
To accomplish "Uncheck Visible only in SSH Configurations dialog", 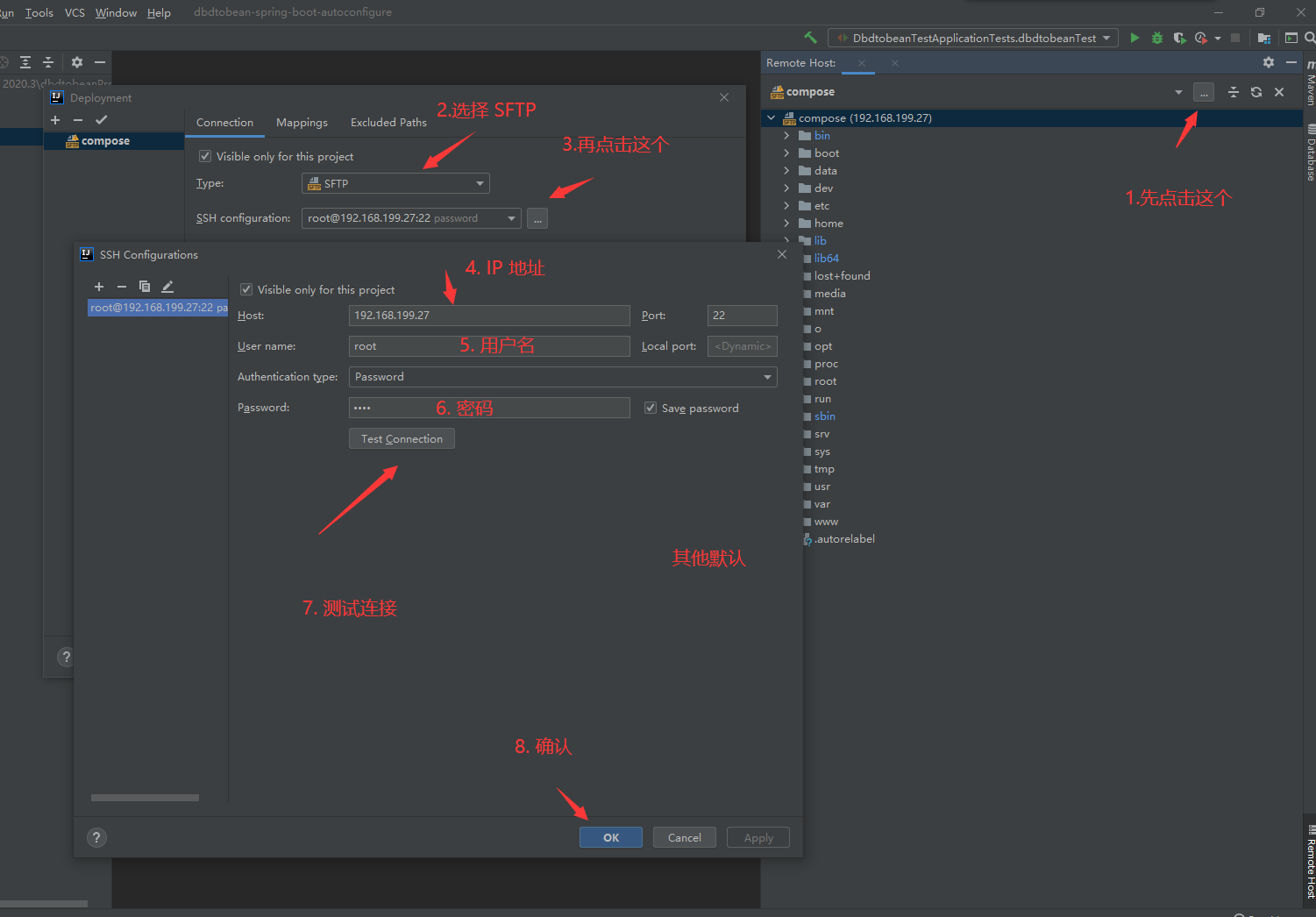I will click(246, 289).
